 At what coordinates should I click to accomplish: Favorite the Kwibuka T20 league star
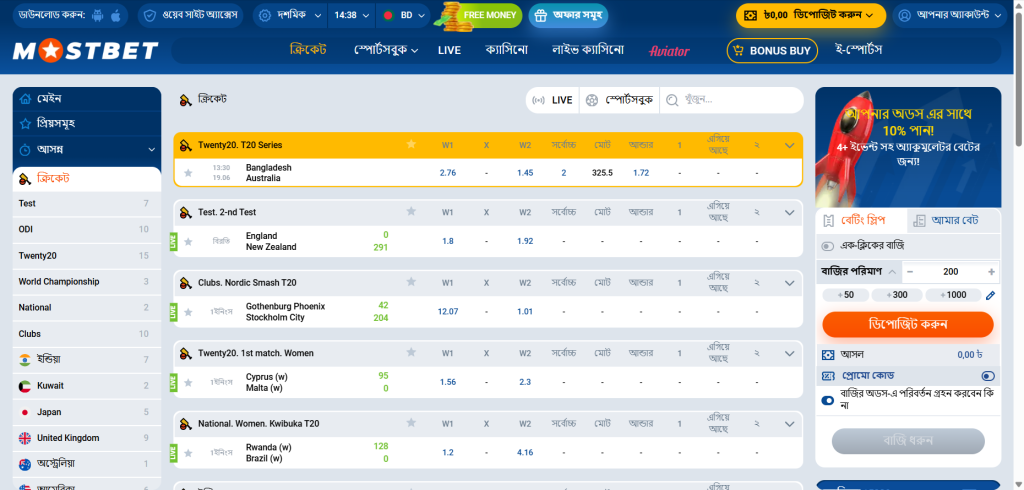click(411, 423)
